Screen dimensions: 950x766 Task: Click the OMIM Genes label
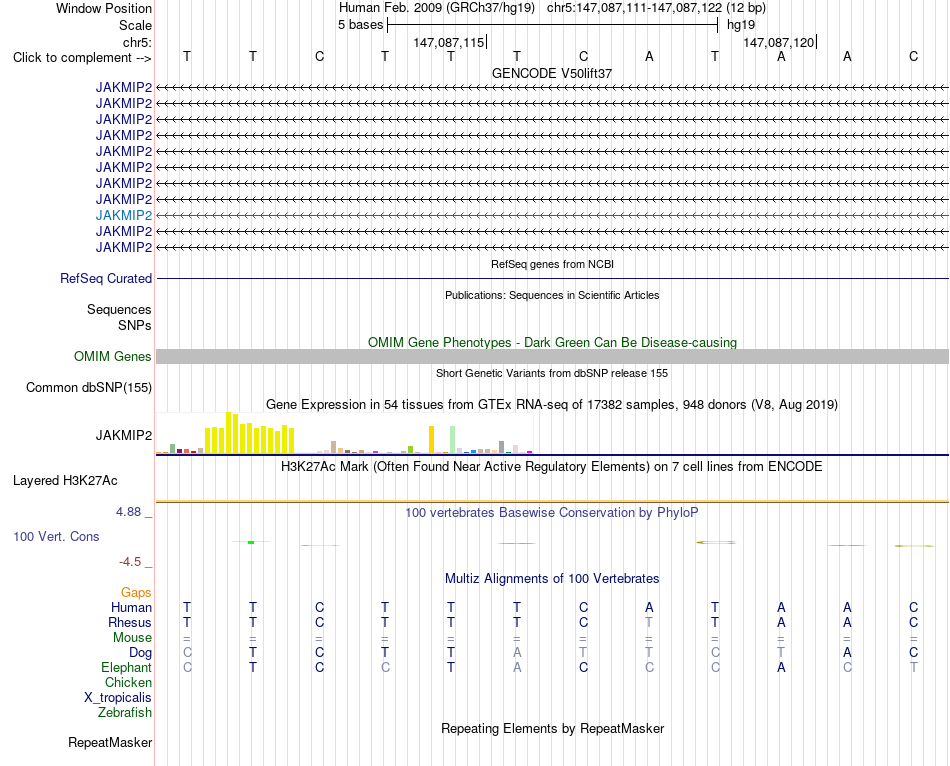[112, 356]
